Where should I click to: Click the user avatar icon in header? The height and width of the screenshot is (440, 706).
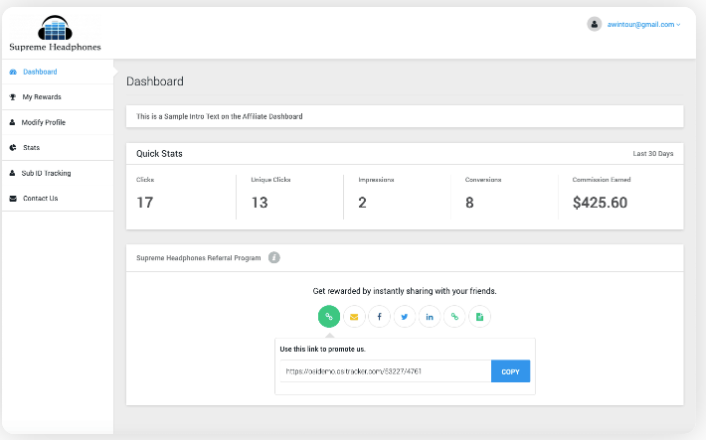click(x=594, y=24)
